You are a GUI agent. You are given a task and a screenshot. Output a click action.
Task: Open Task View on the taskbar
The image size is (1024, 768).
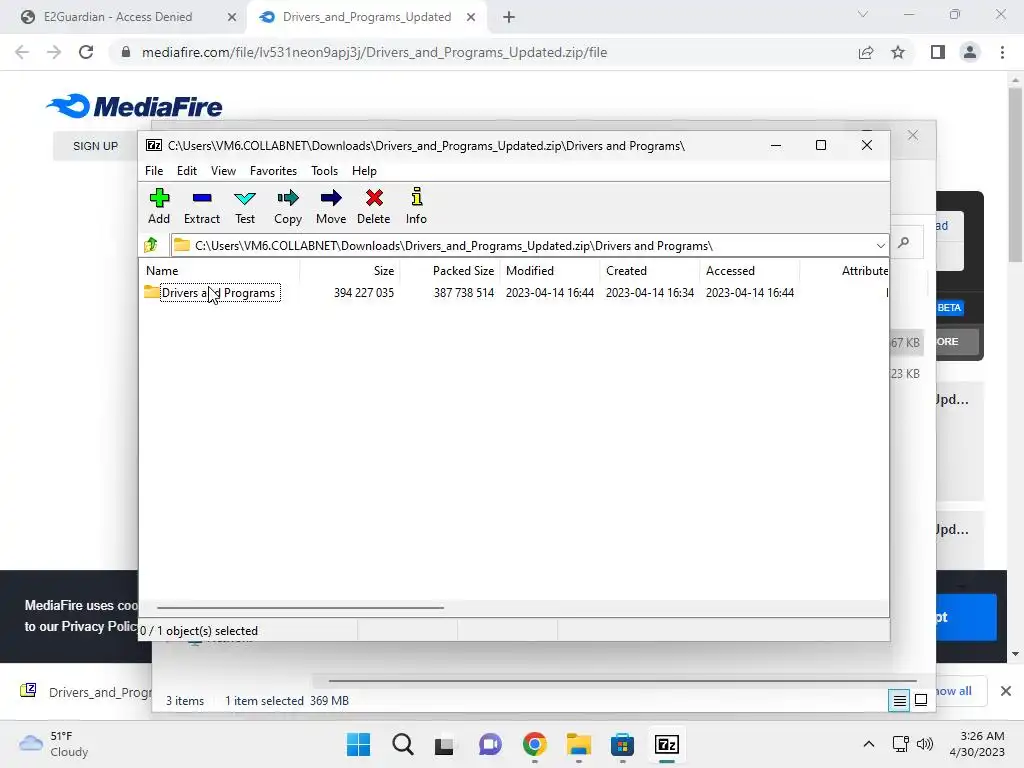[445, 744]
